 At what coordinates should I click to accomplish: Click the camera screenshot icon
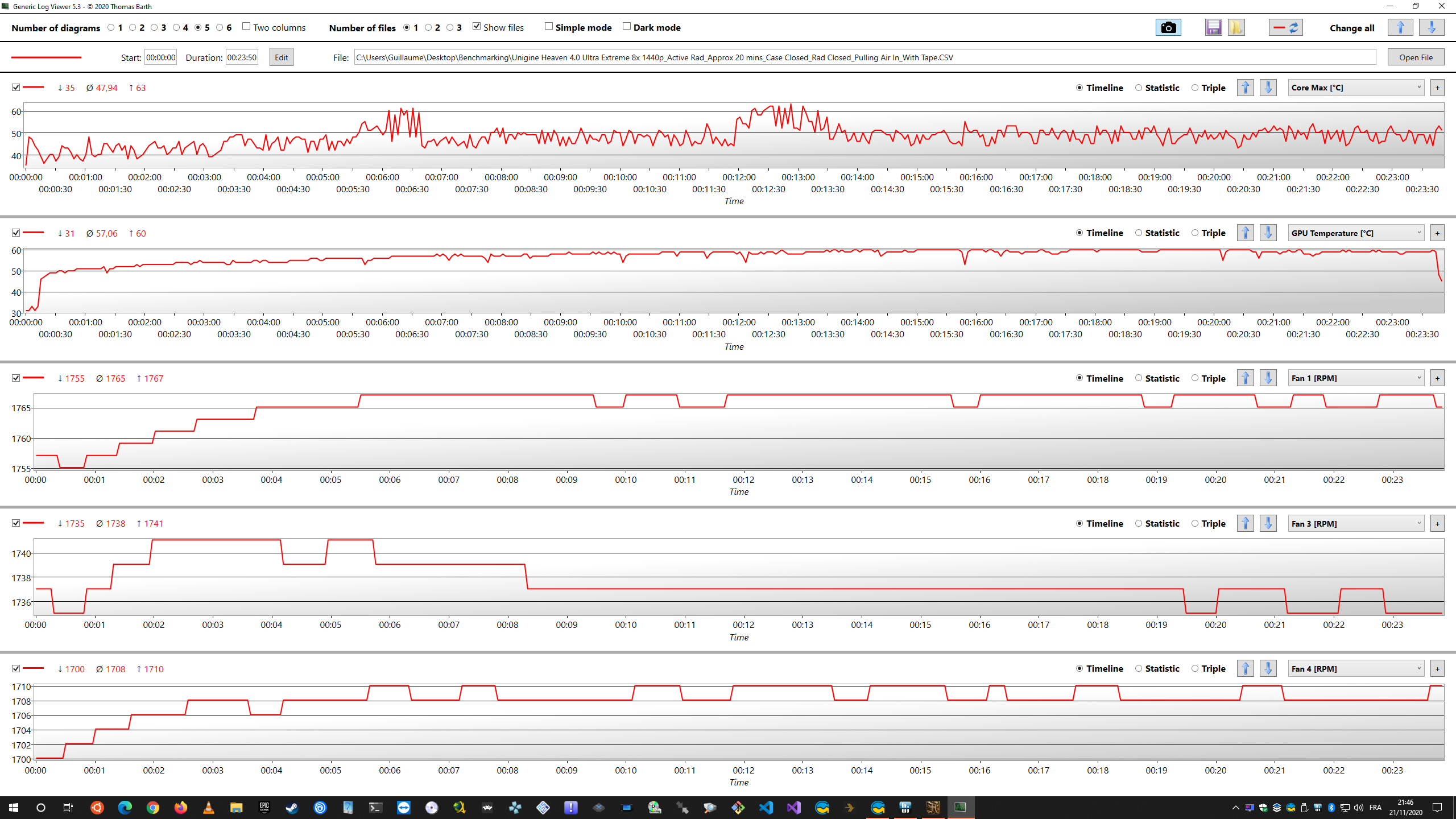[1168, 27]
